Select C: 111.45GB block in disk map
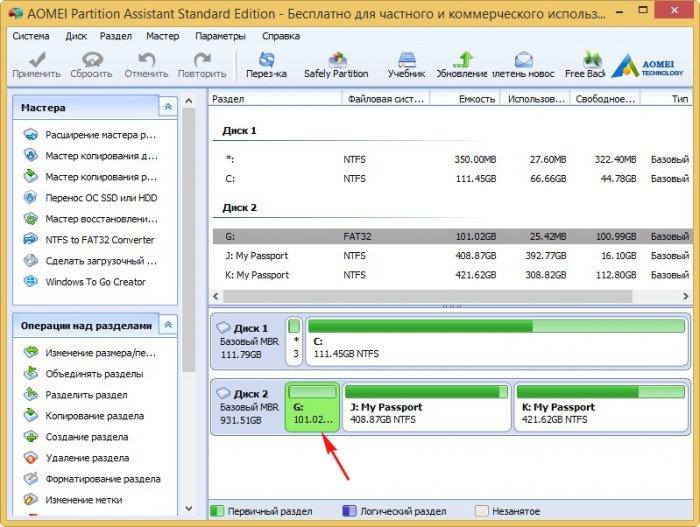This screenshot has width=700, height=527. point(496,341)
